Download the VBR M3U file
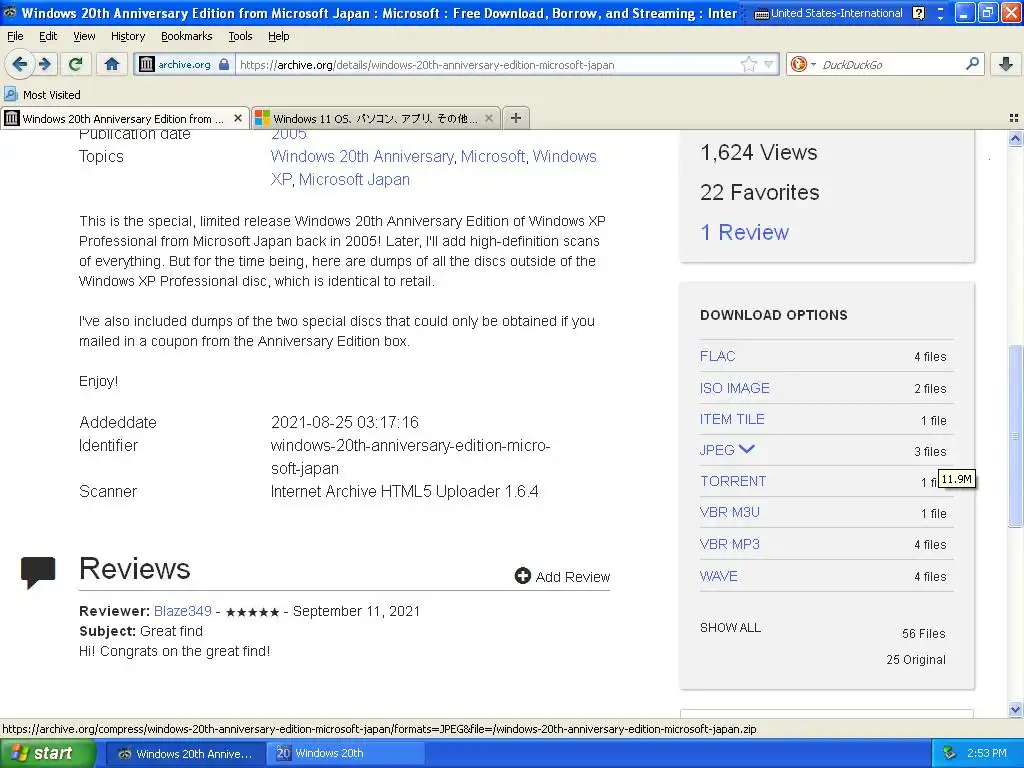This screenshot has width=1024, height=768. tap(729, 512)
